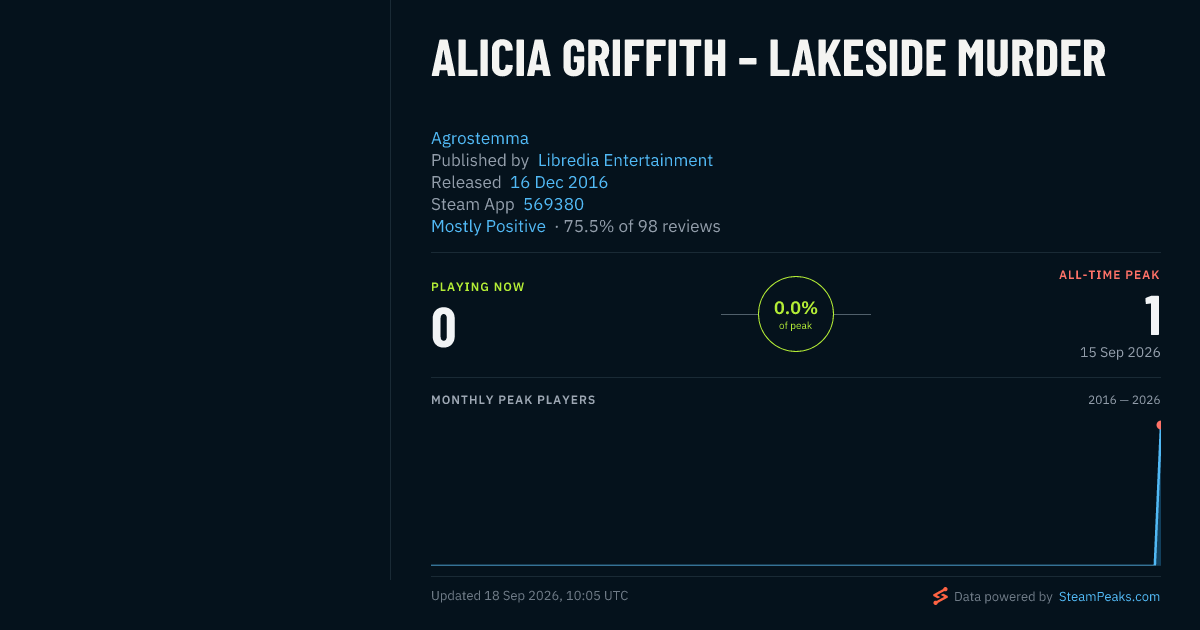Open the Agrostemma developer link

click(x=480, y=138)
